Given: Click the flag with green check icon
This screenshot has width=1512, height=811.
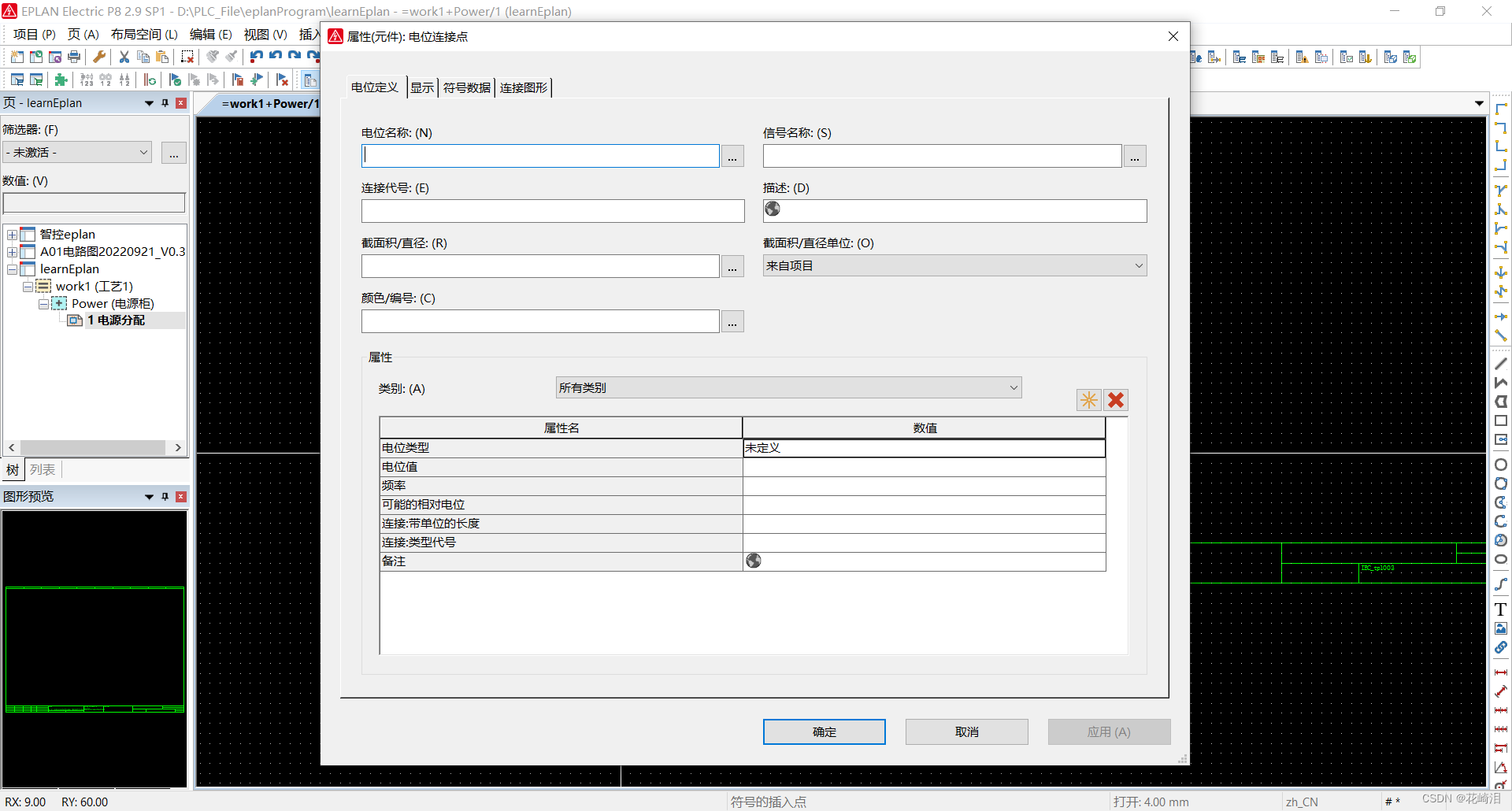Looking at the screenshot, I should tap(175, 80).
